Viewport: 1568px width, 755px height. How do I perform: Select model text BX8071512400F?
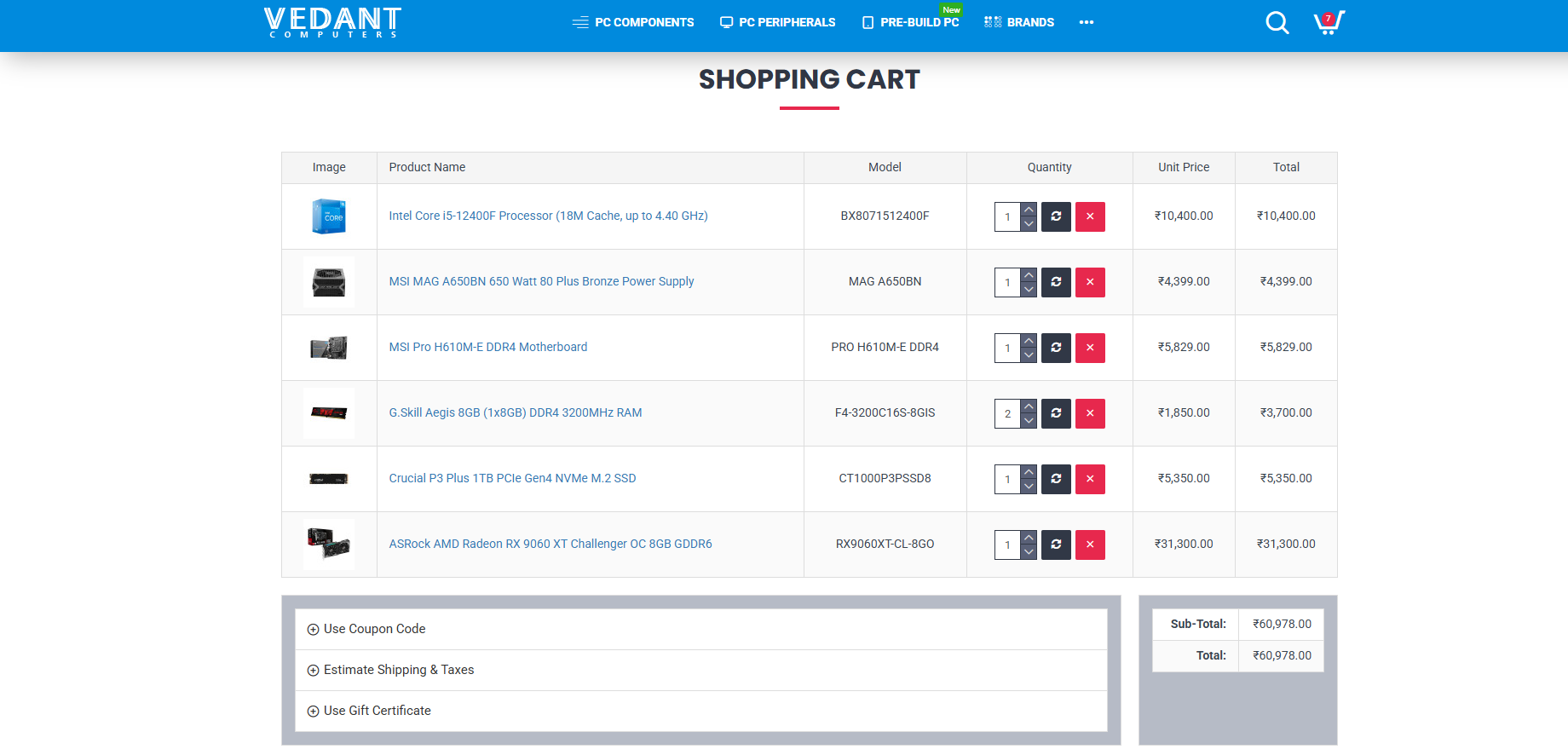[x=885, y=216]
